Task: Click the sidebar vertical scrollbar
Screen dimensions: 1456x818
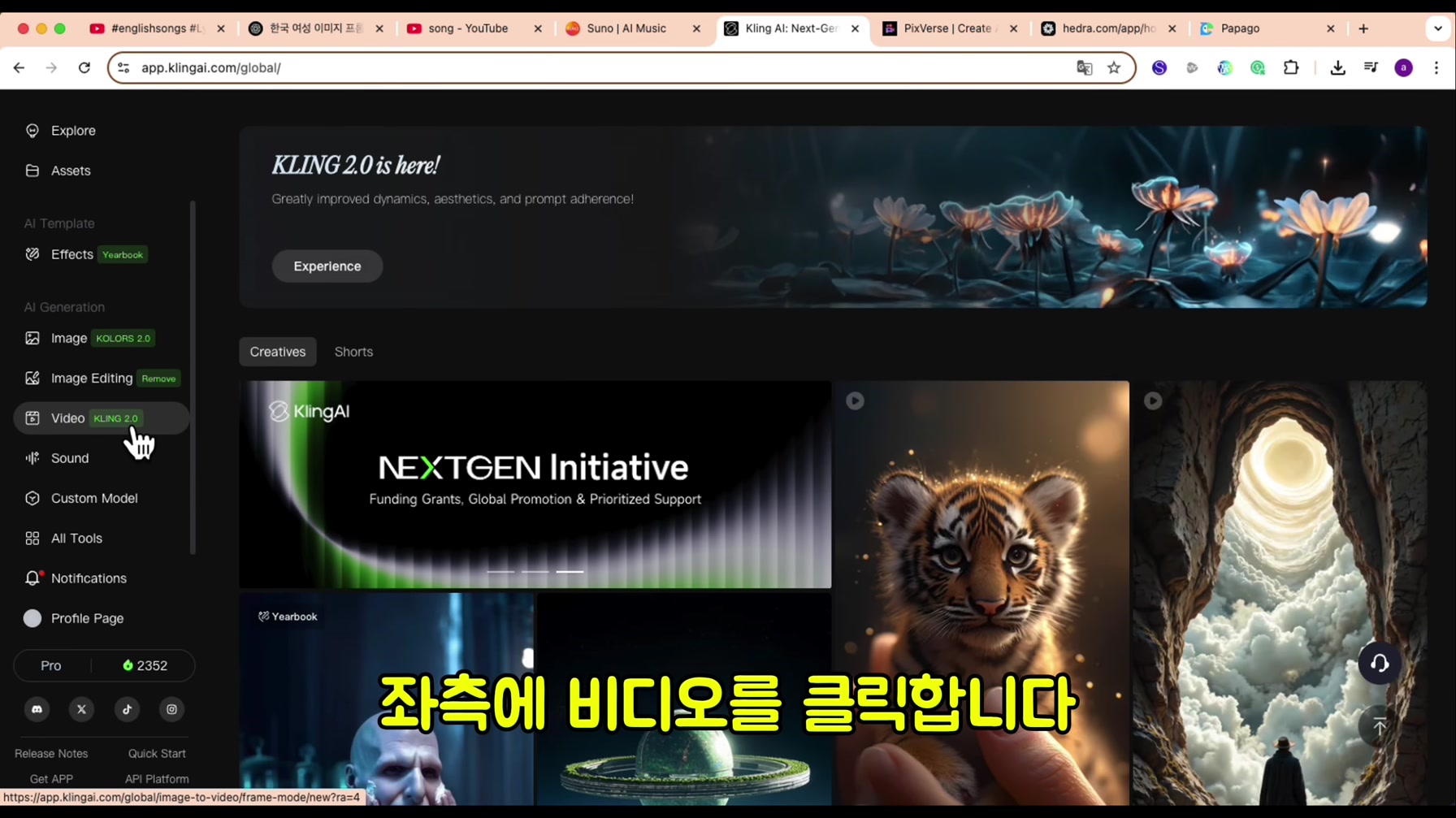Action: [x=193, y=378]
